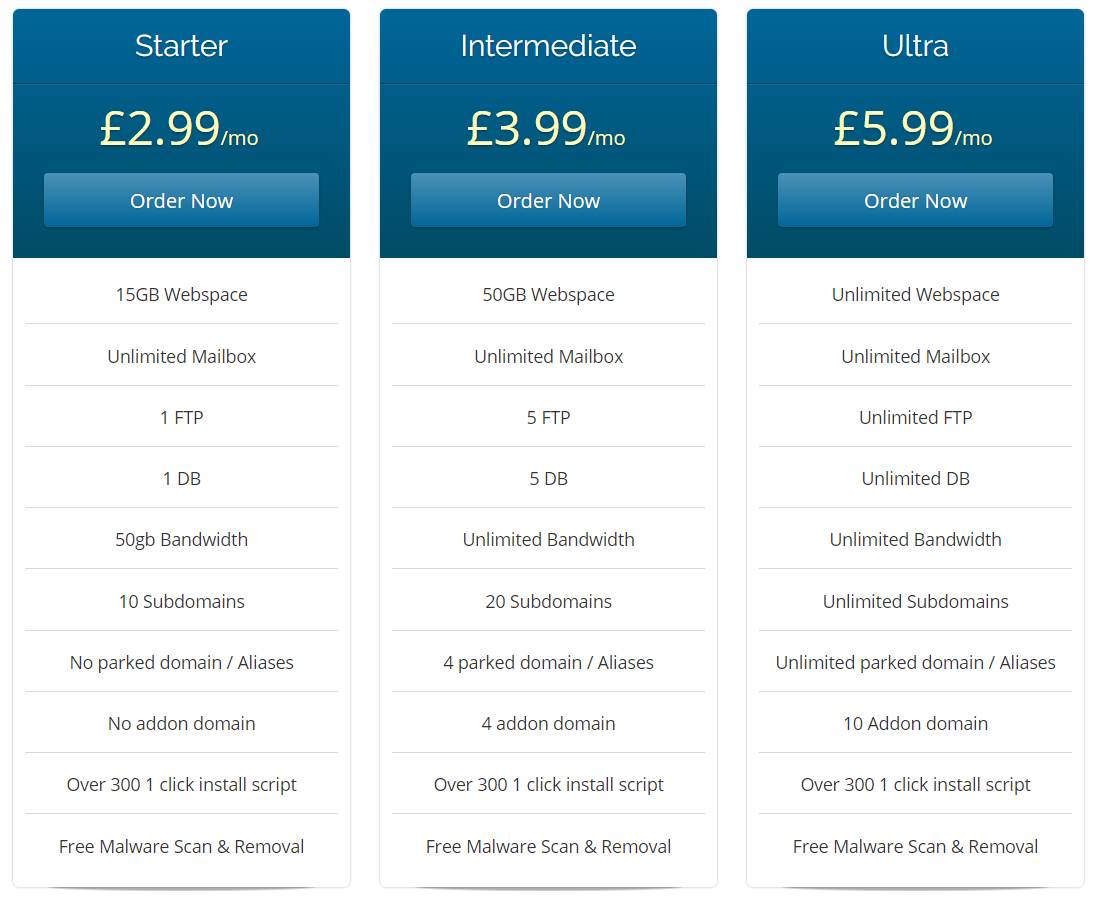Select the Ultra plan heading
The width and height of the screenshot is (1095, 899).
click(916, 46)
